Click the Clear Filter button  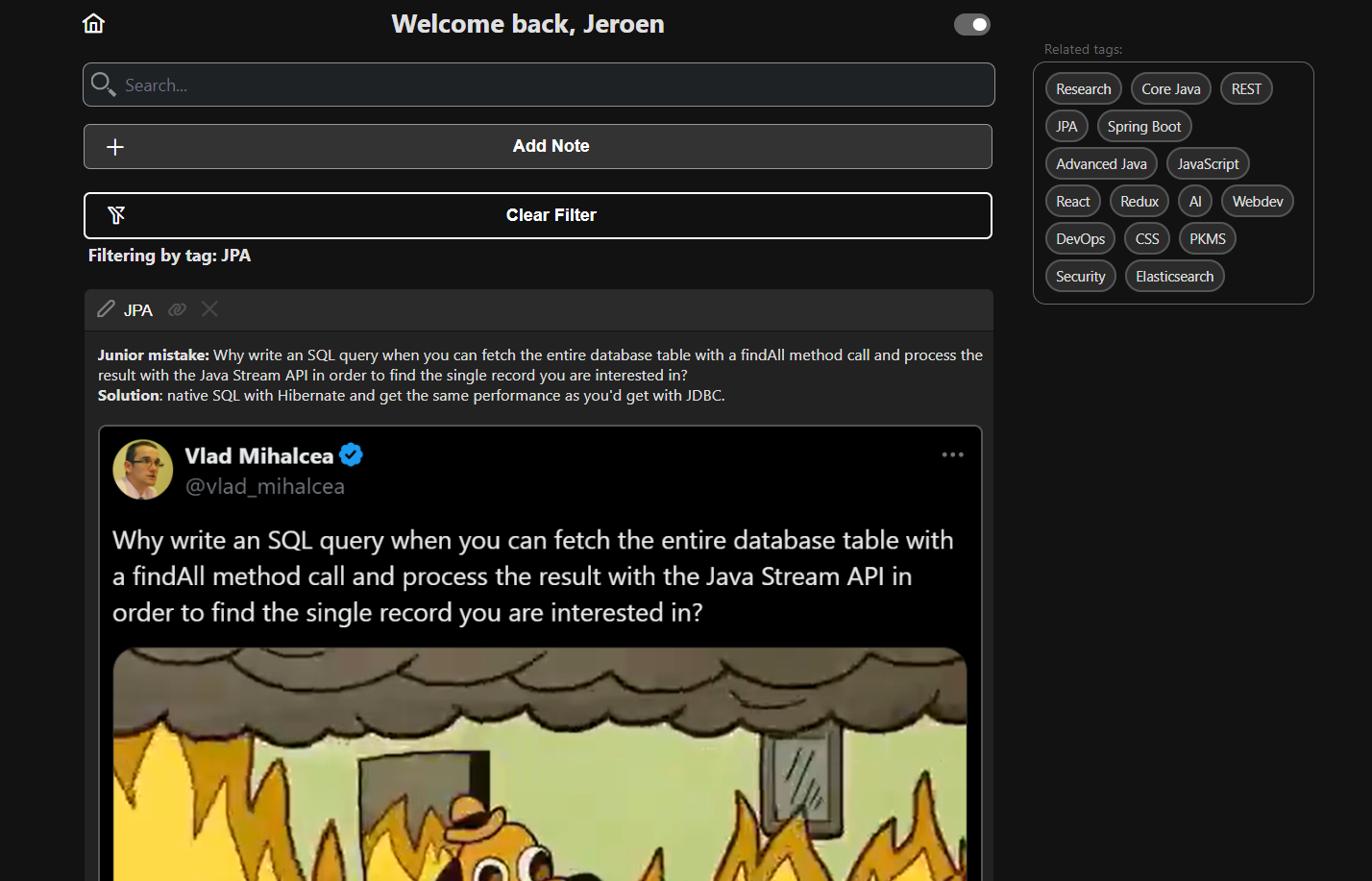coord(538,215)
